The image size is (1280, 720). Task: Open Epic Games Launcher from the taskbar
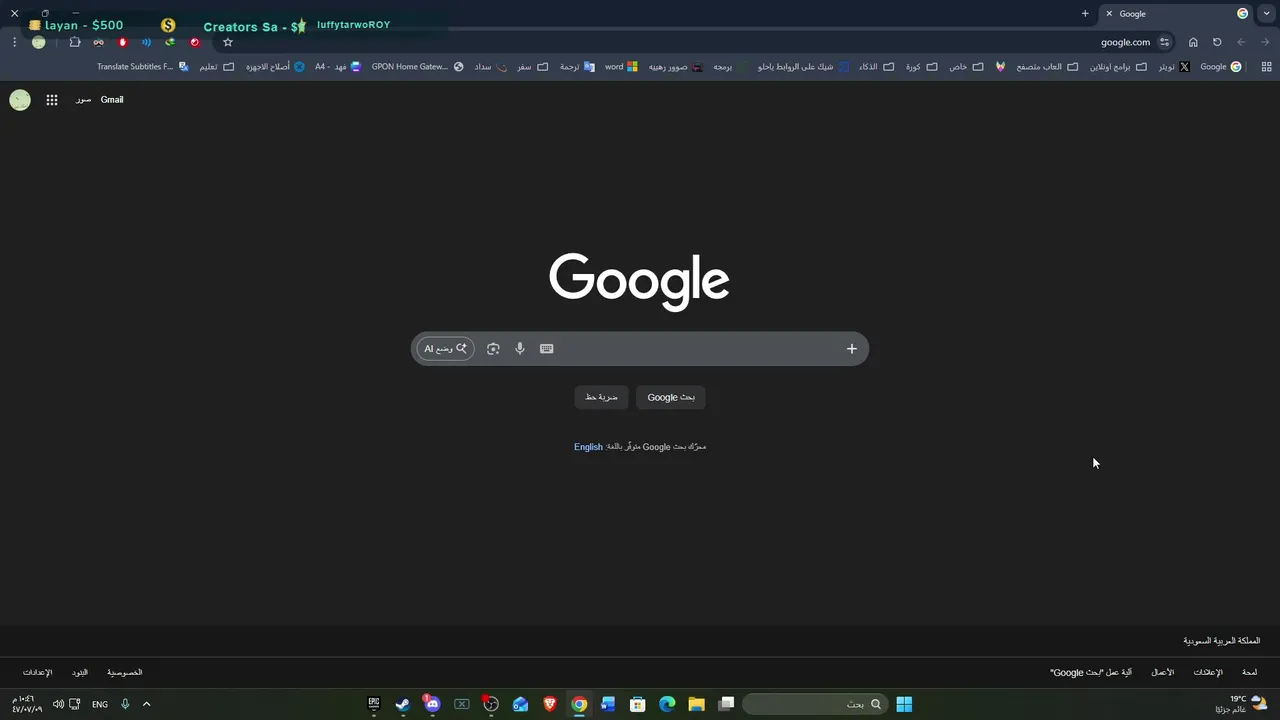374,704
